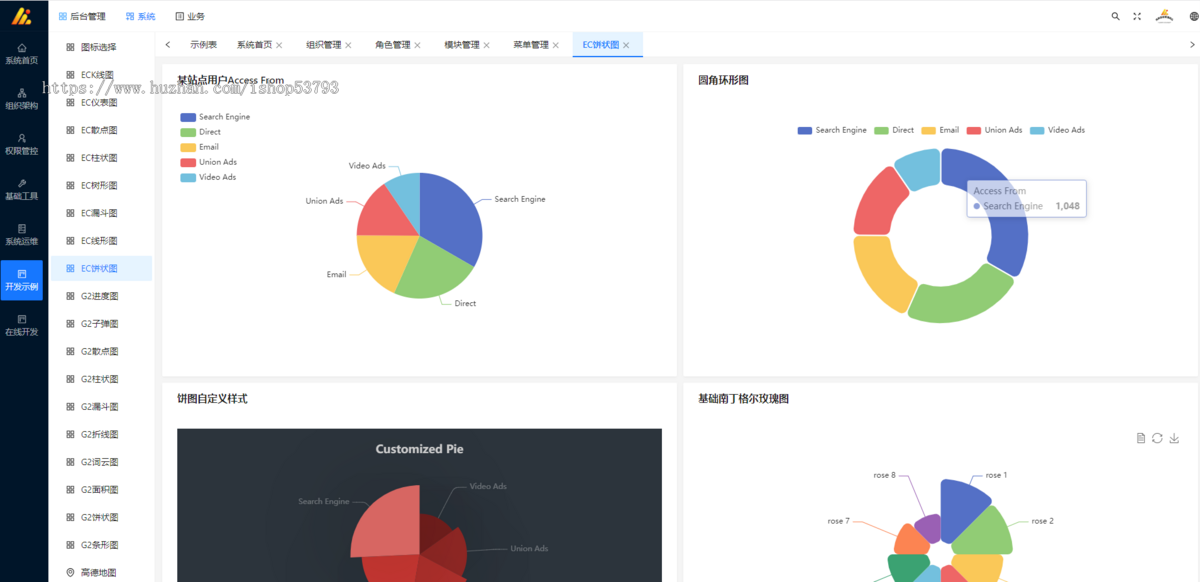Toggle fullscreen with the expand icon
Screen dimensions: 1200x582
point(1137,16)
